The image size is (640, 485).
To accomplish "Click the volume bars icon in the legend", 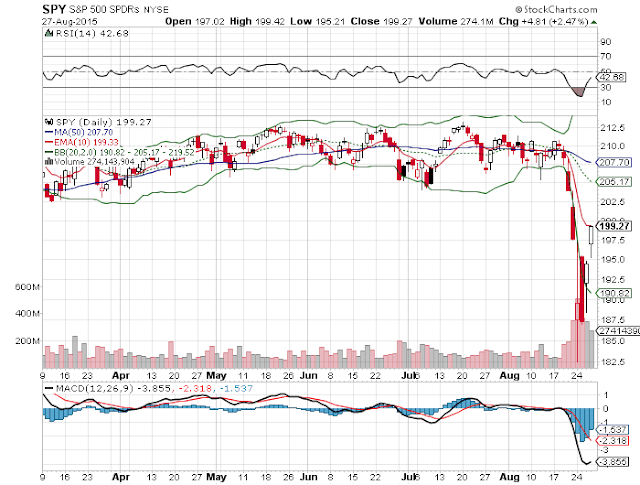I will point(48,161).
